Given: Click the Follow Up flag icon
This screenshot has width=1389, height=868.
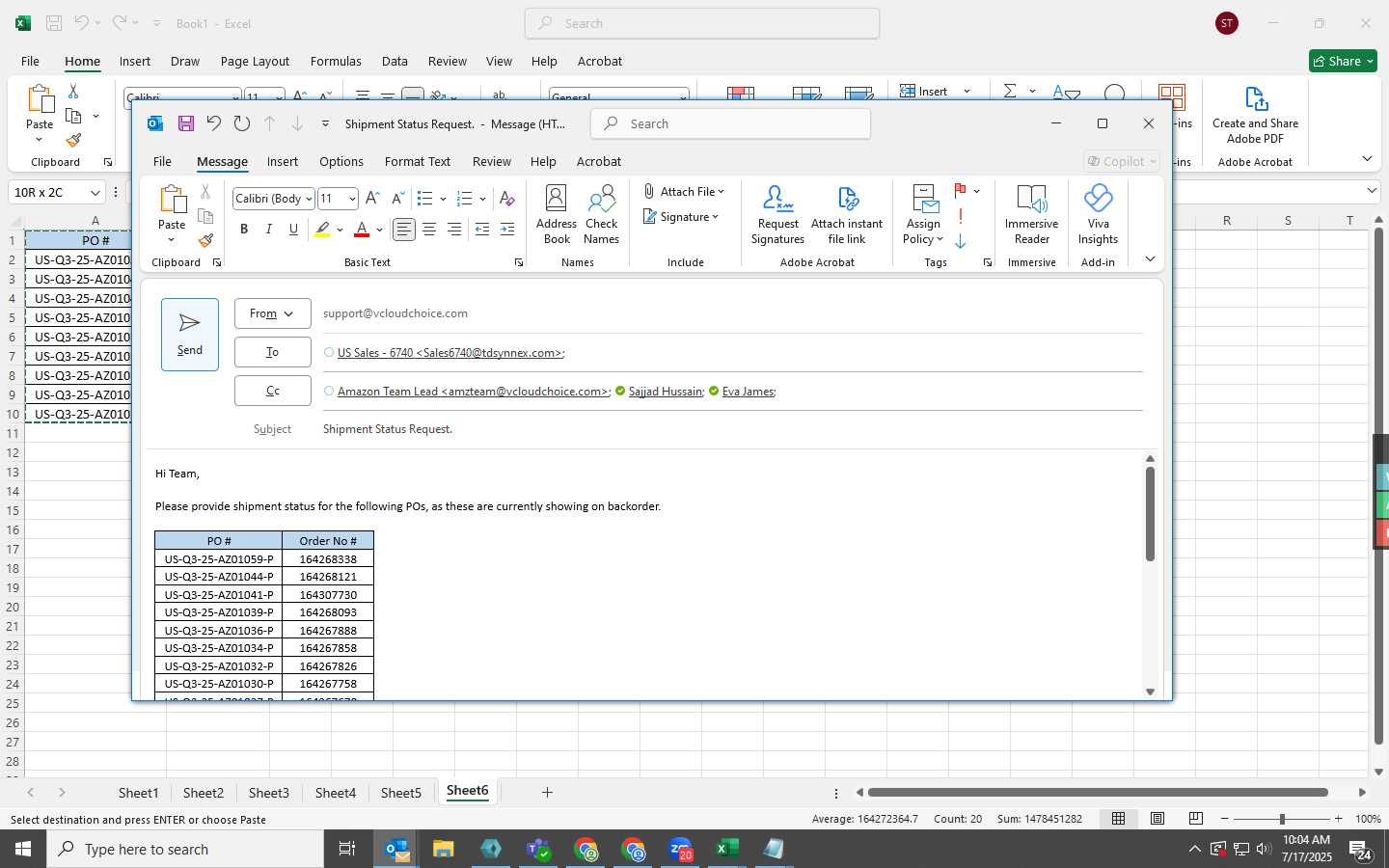Looking at the screenshot, I should (960, 190).
